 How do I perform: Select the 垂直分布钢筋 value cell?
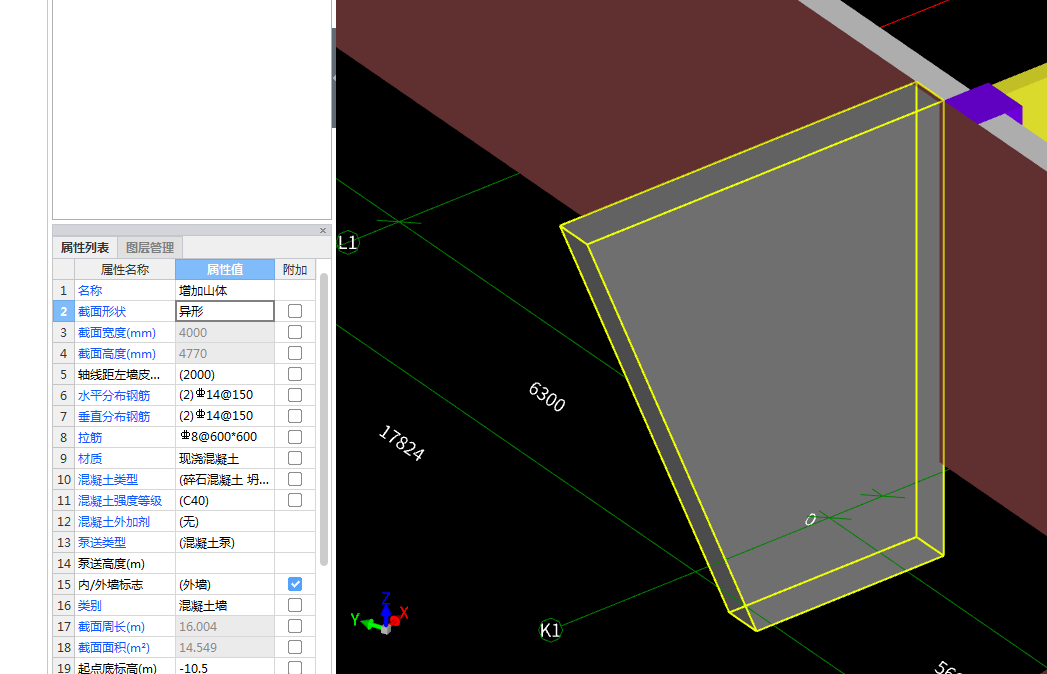pyautogui.click(x=225, y=416)
